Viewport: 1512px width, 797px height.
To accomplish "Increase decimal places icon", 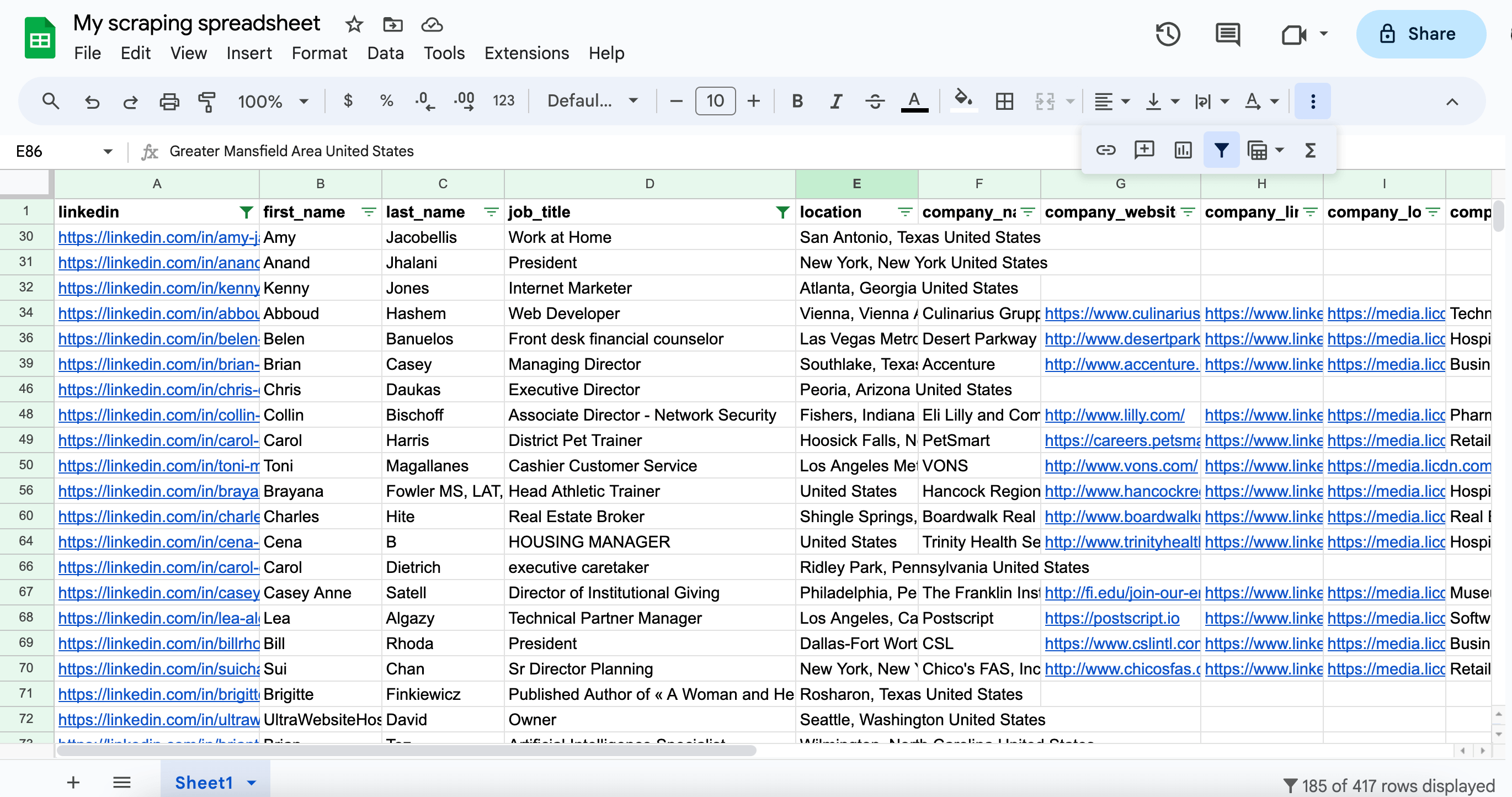I will pyautogui.click(x=464, y=101).
